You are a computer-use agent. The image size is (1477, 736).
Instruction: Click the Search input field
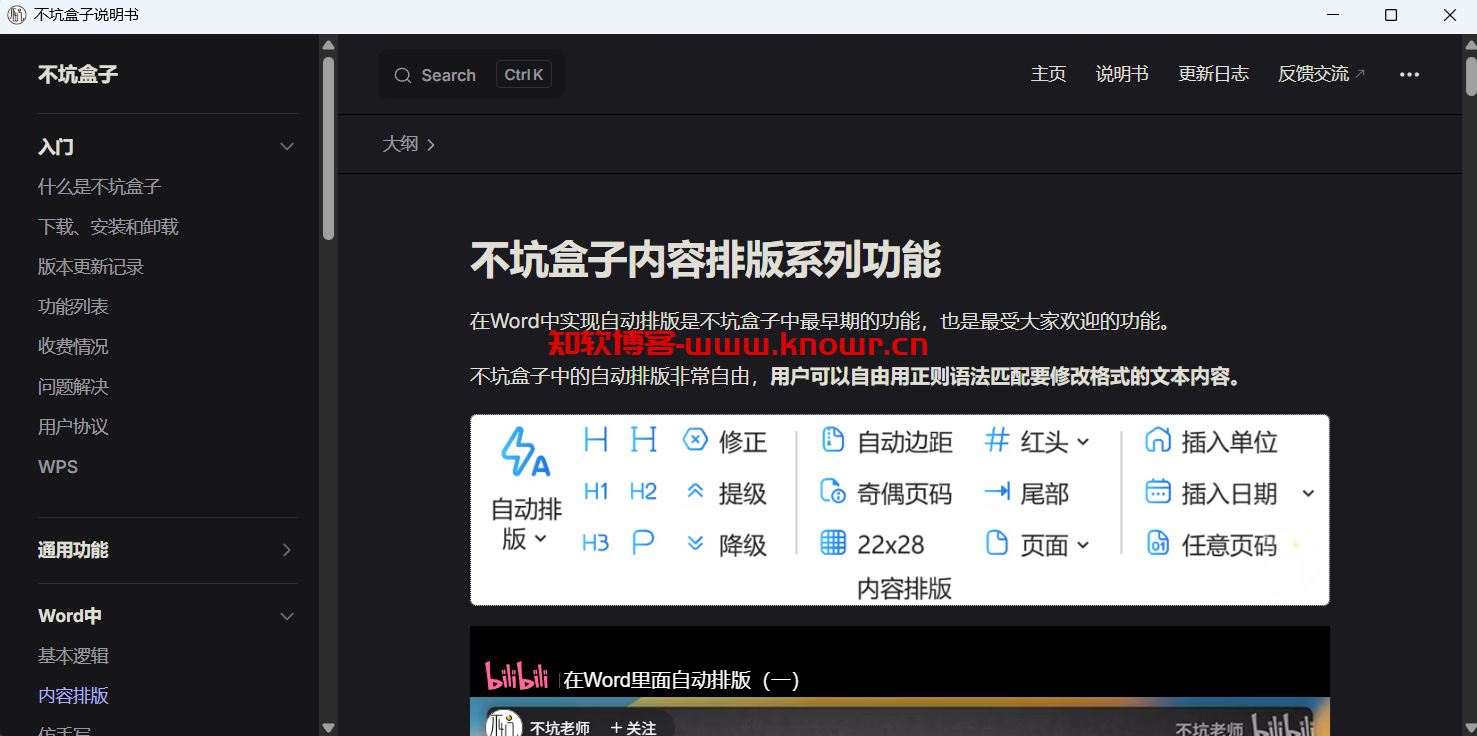click(x=472, y=75)
